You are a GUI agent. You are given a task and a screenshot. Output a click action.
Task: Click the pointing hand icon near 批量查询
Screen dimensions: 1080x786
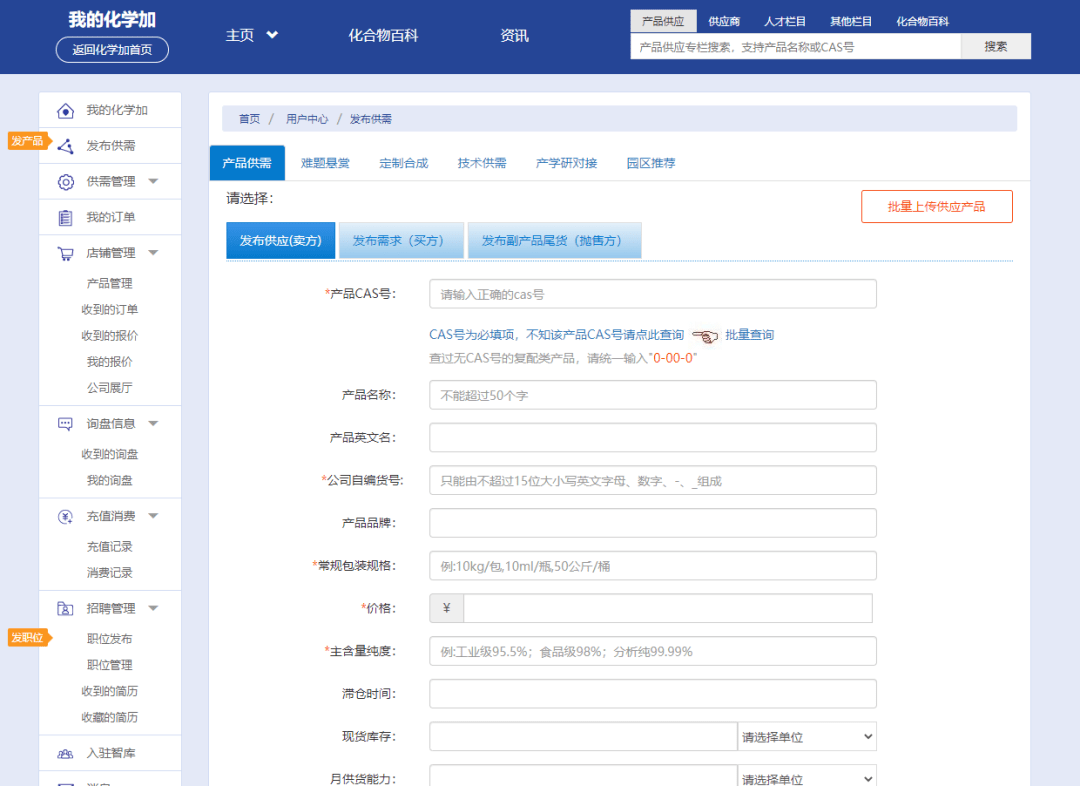tap(705, 335)
